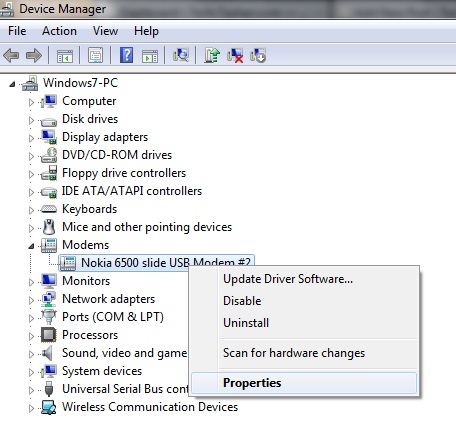Select the Wireless Communication Devices label
The width and height of the screenshot is (456, 422).
click(150, 407)
